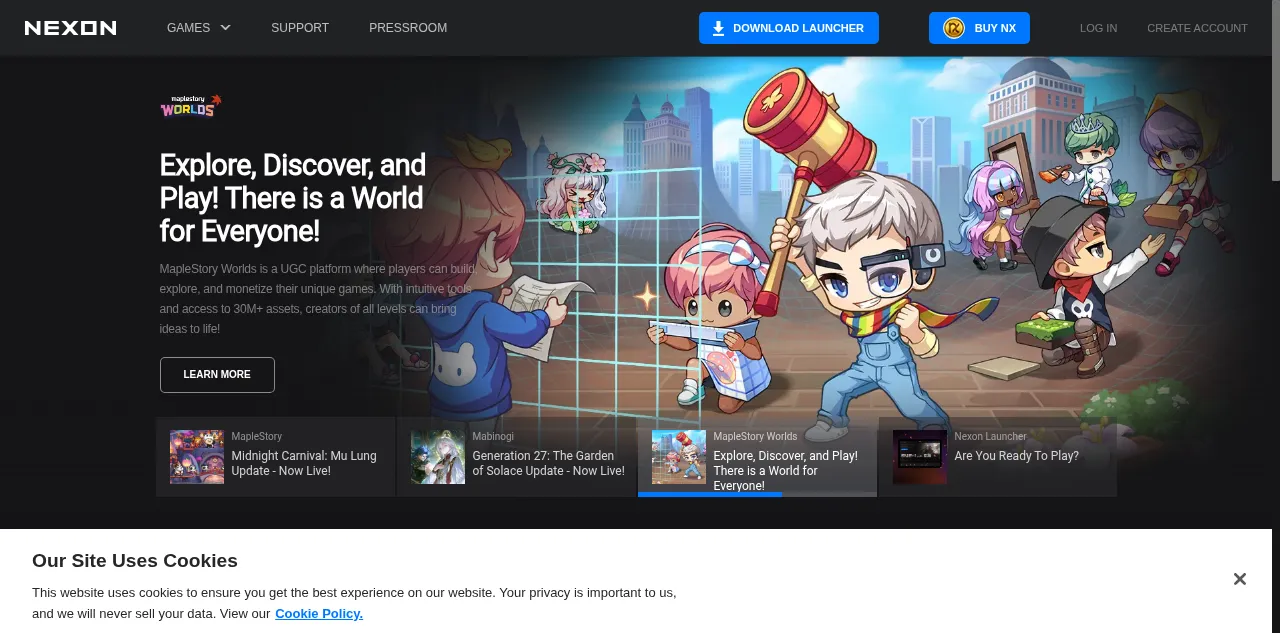Open the Log In link

tap(1098, 28)
